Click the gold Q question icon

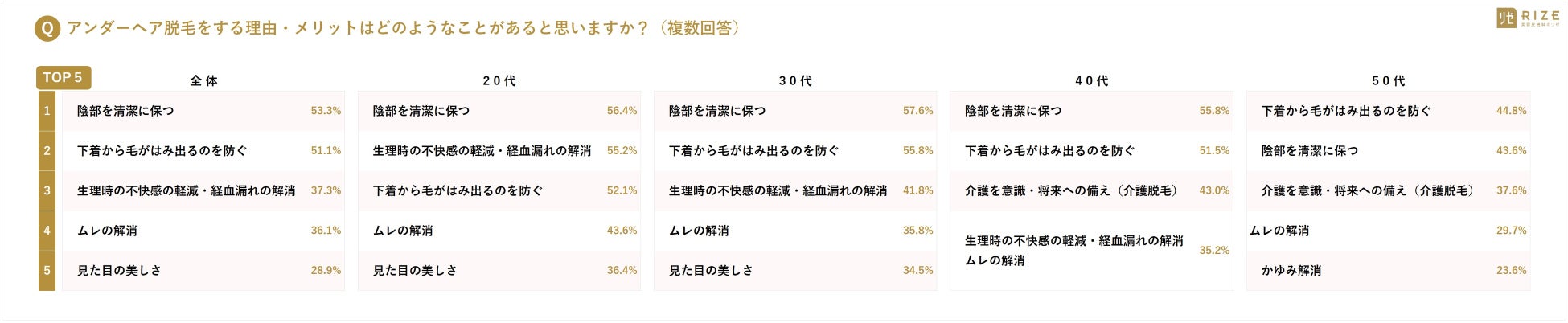click(x=47, y=29)
